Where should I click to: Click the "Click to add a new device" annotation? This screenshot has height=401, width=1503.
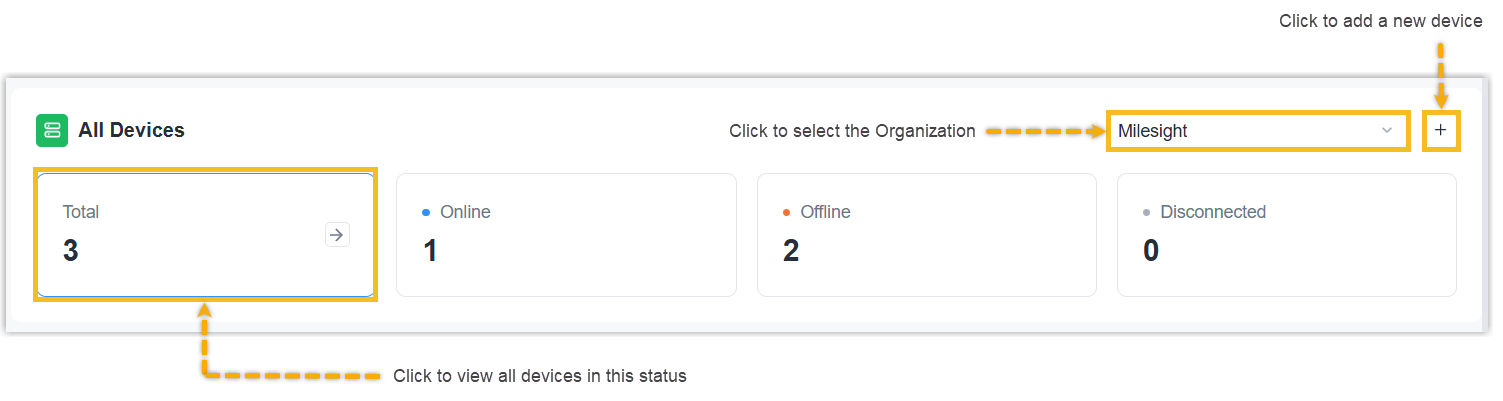point(1380,21)
